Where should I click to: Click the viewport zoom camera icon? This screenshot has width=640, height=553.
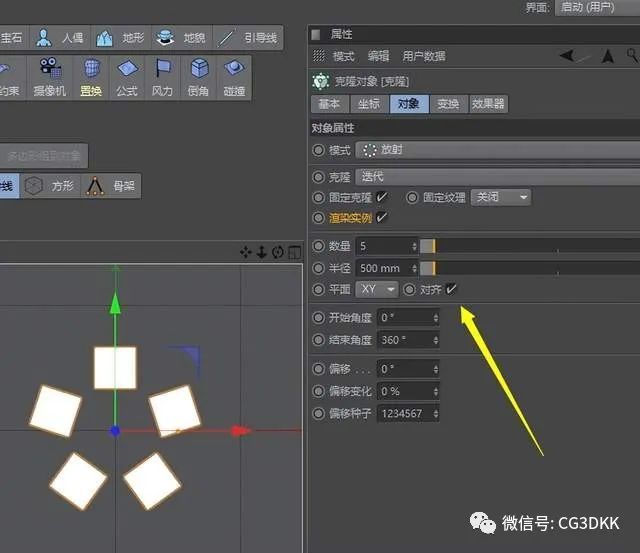point(261,252)
